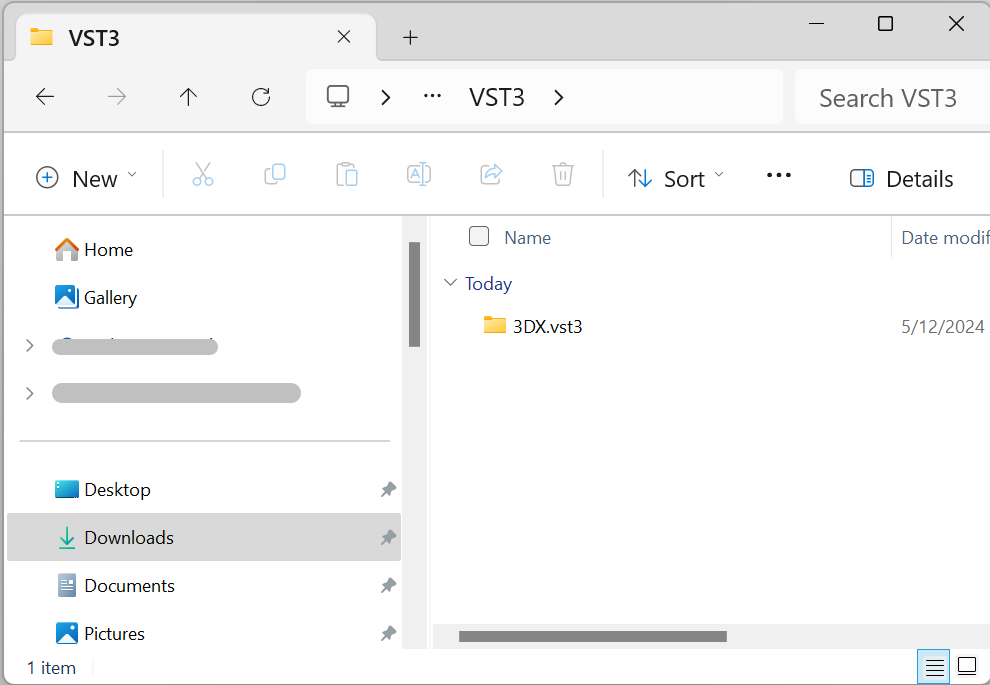990x685 pixels.
Task: Refresh the VST3 folder view
Action: coord(261,97)
